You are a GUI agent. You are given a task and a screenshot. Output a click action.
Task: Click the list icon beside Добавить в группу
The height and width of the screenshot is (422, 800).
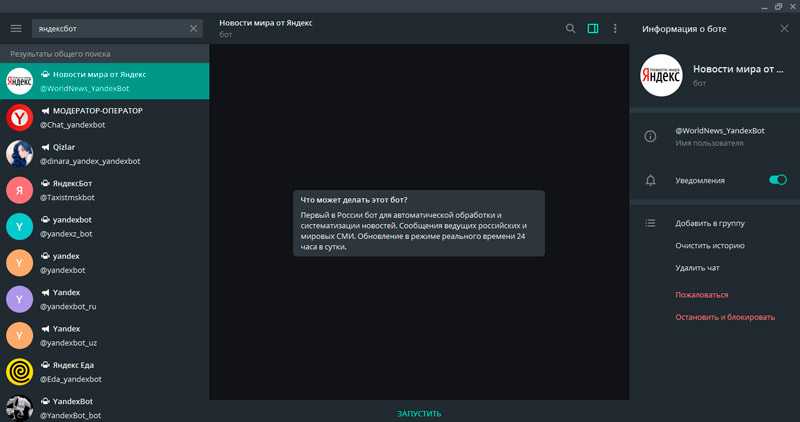tap(651, 223)
